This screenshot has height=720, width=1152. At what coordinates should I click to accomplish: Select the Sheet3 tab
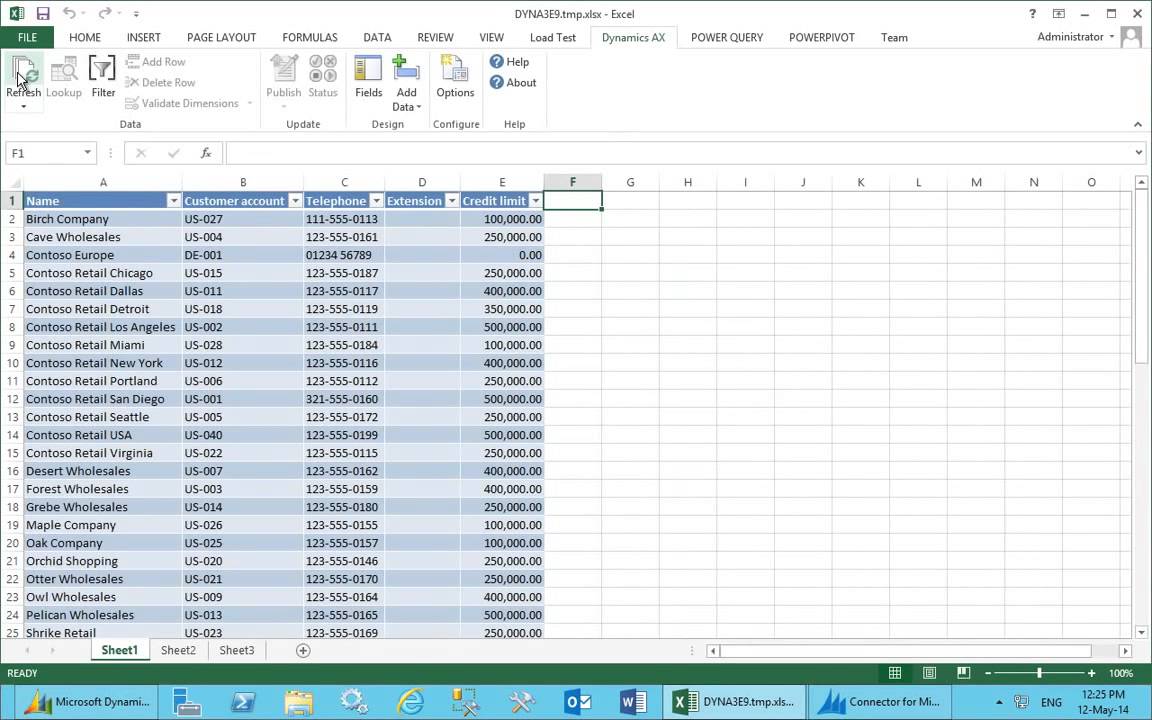click(237, 650)
